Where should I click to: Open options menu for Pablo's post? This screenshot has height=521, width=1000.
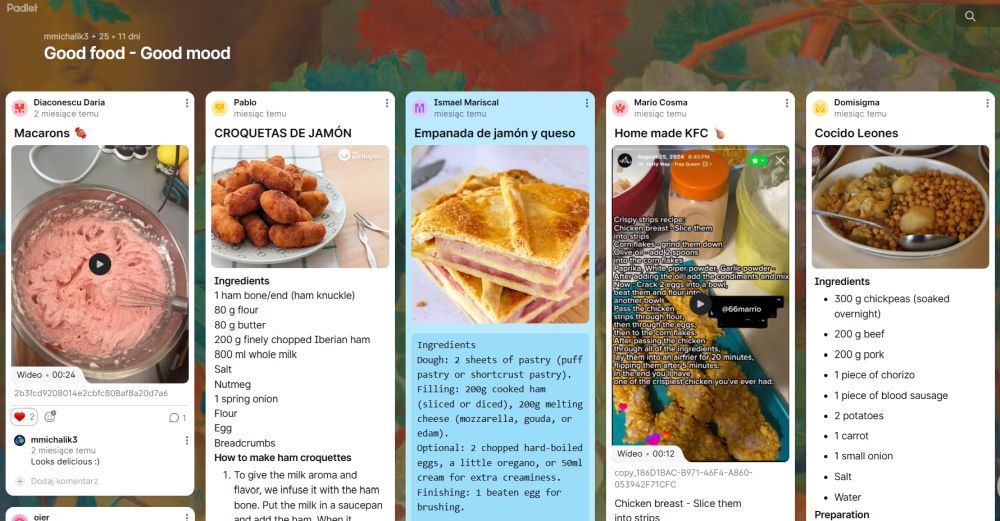[386, 103]
